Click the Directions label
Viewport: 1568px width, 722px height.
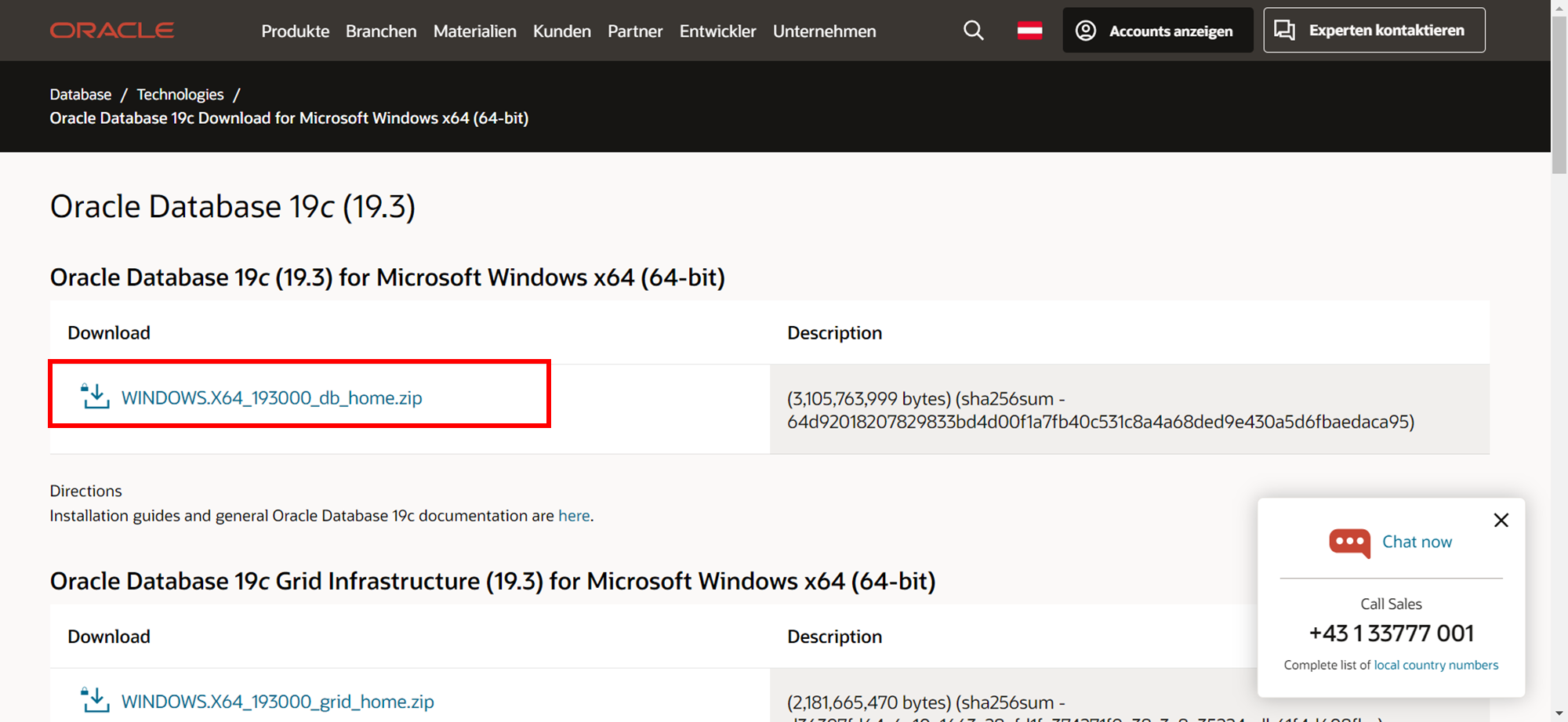tap(86, 491)
